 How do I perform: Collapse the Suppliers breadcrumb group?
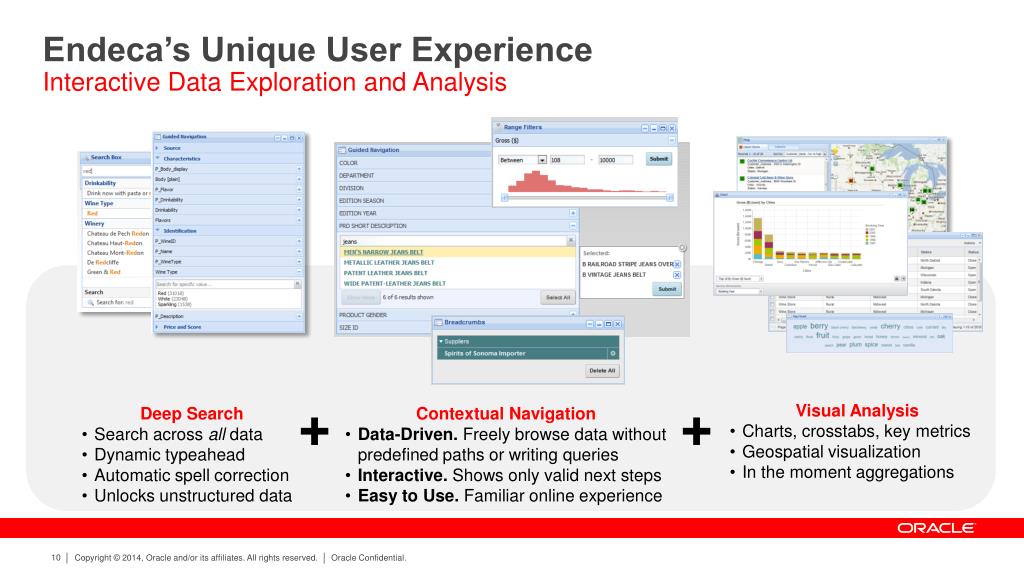click(441, 342)
